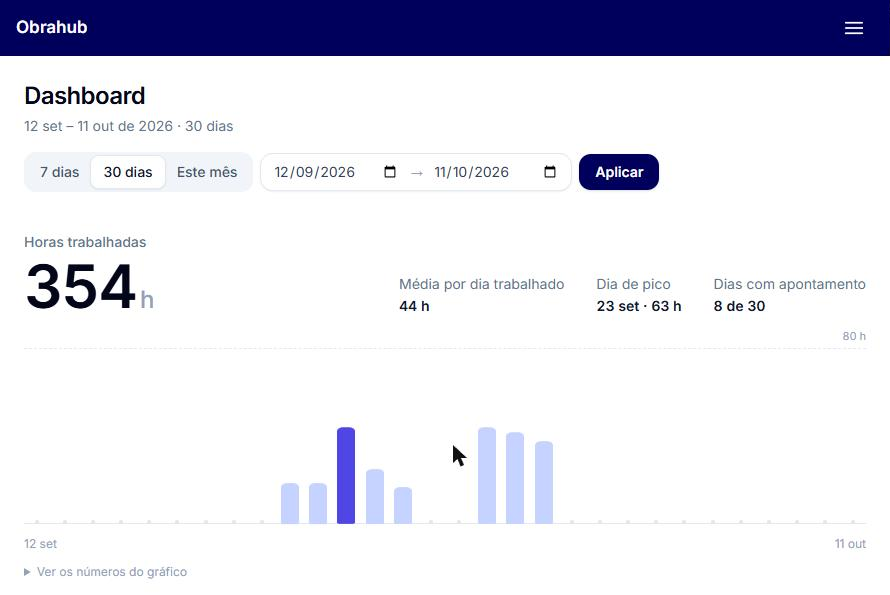890x595 pixels.
Task: Open the hamburger menu icon
Action: point(854,28)
